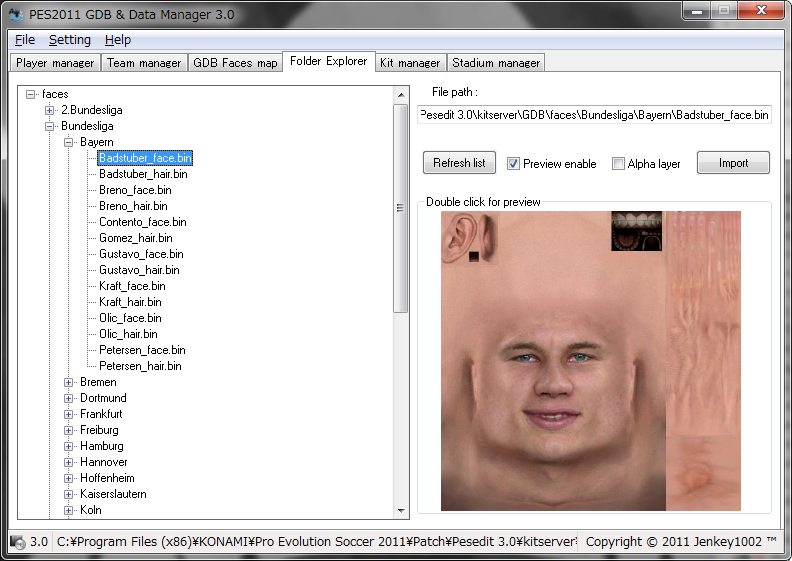
Task: Select Badstuber_face.bin in the tree
Action: tap(145, 158)
